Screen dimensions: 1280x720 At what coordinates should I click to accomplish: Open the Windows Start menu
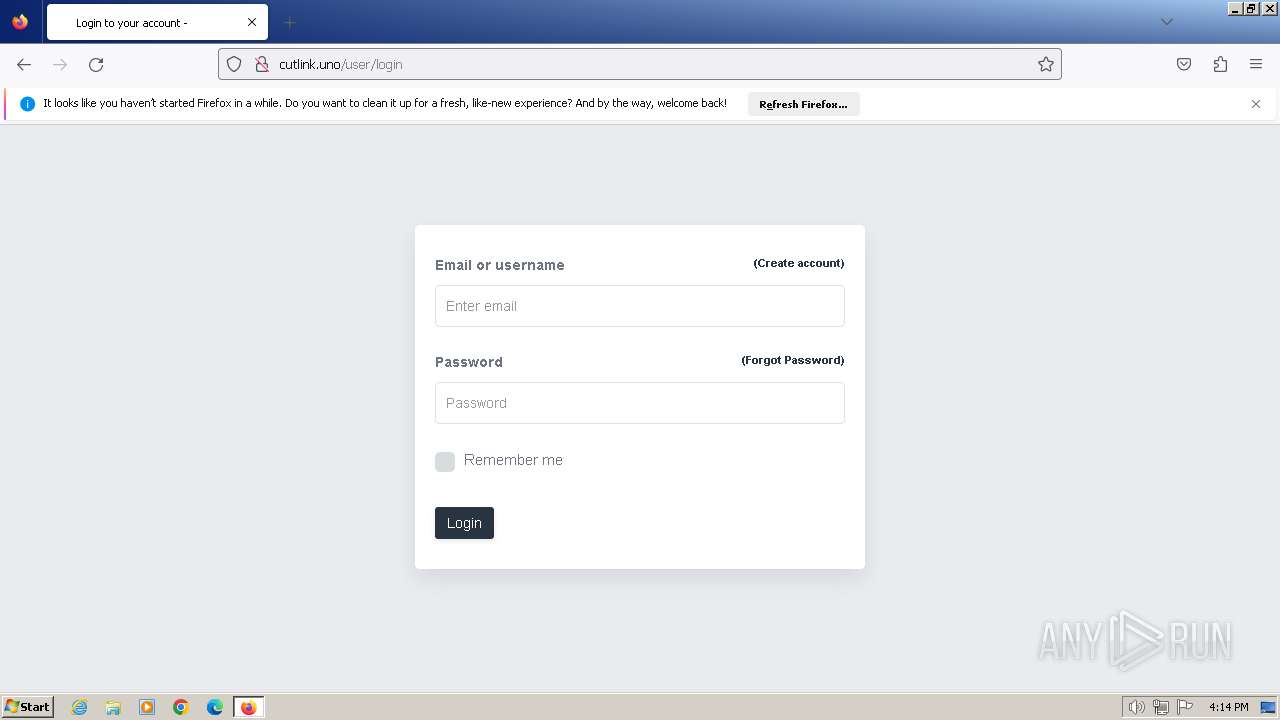tap(28, 707)
